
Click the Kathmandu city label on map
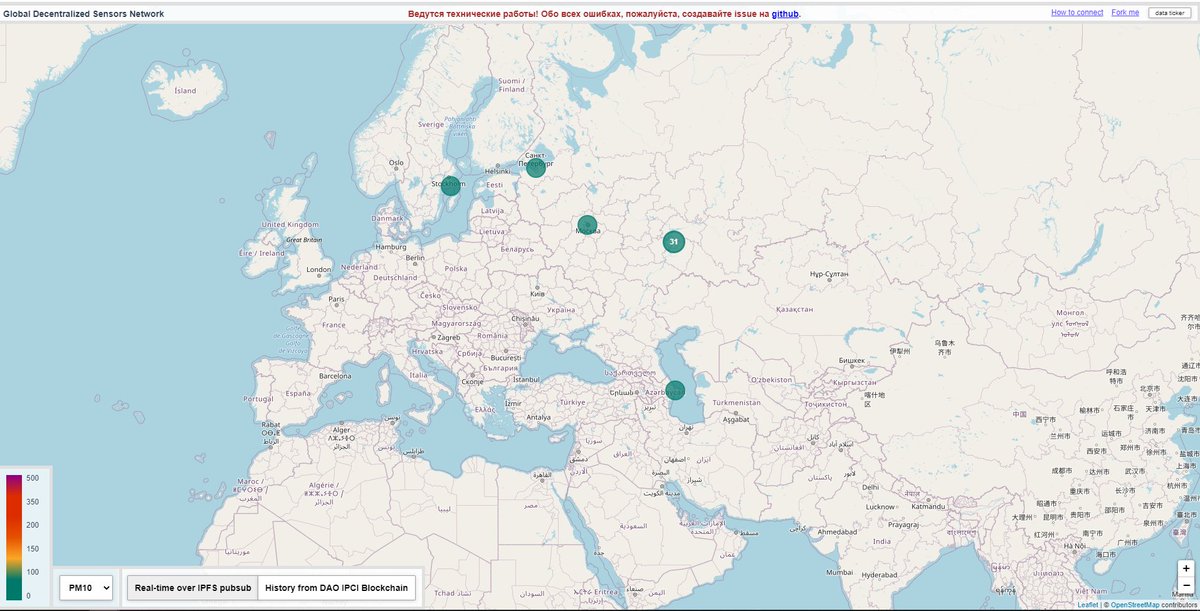click(926, 507)
